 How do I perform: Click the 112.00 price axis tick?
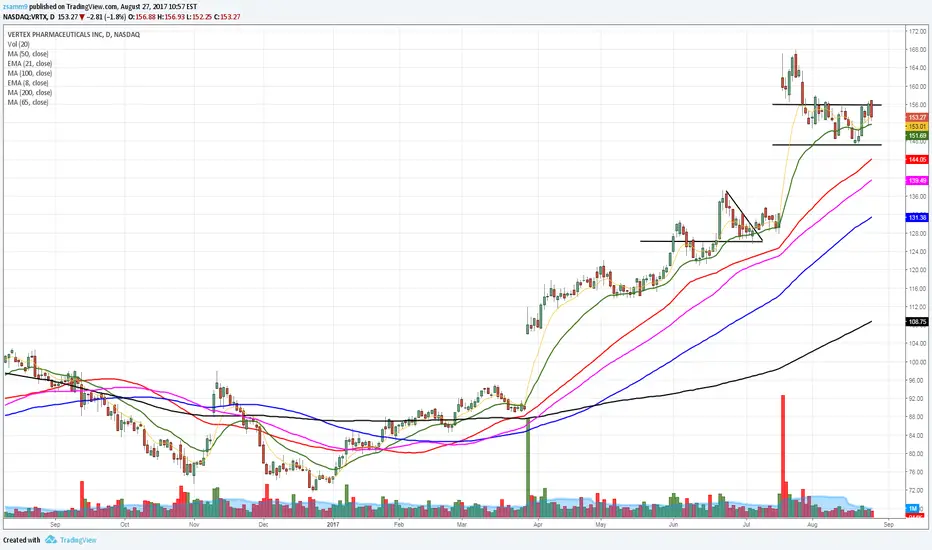point(917,307)
